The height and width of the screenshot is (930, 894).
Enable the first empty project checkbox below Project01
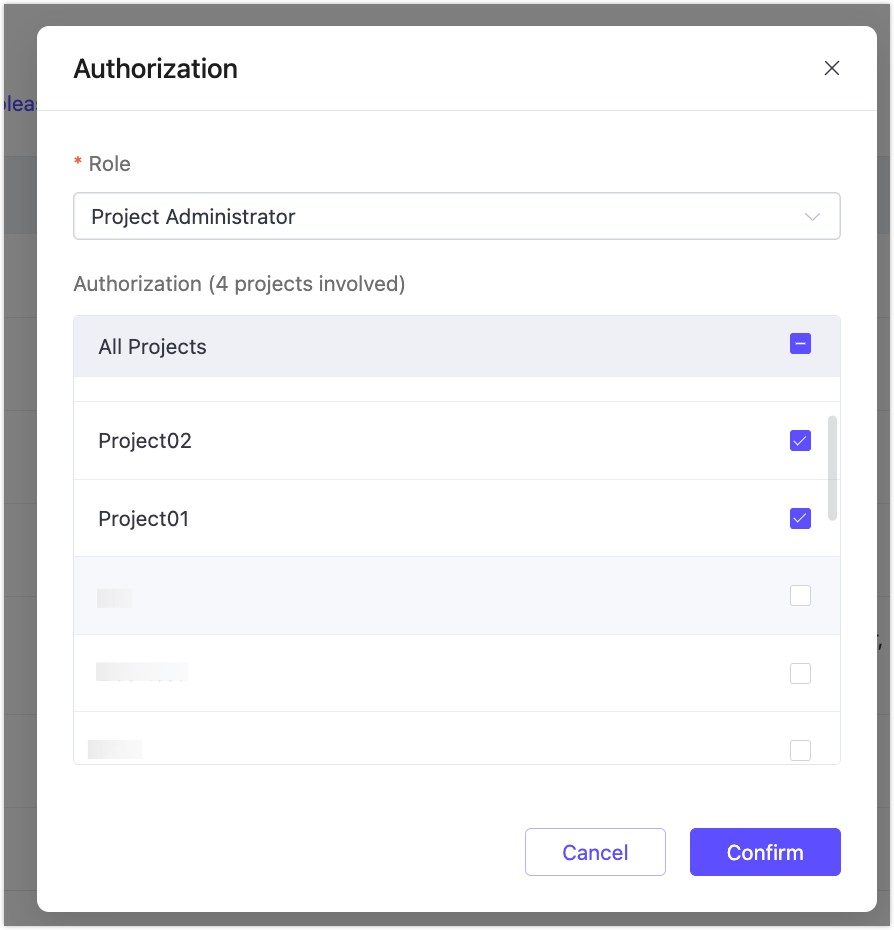pos(800,595)
